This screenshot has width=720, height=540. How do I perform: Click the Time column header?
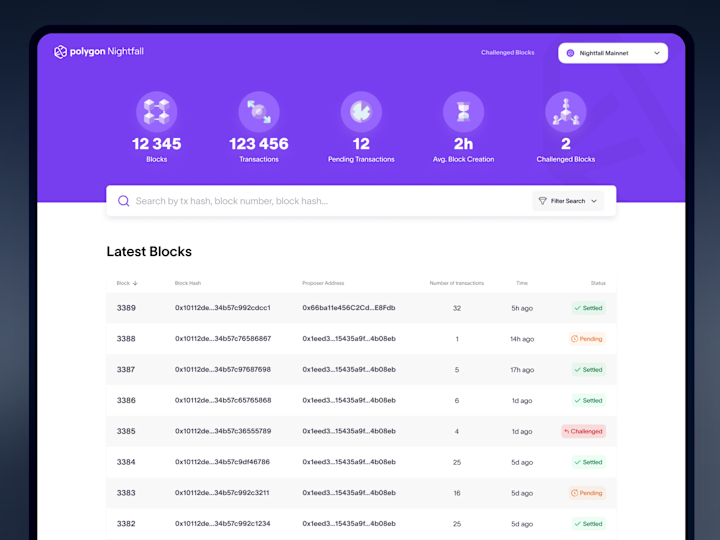(522, 283)
